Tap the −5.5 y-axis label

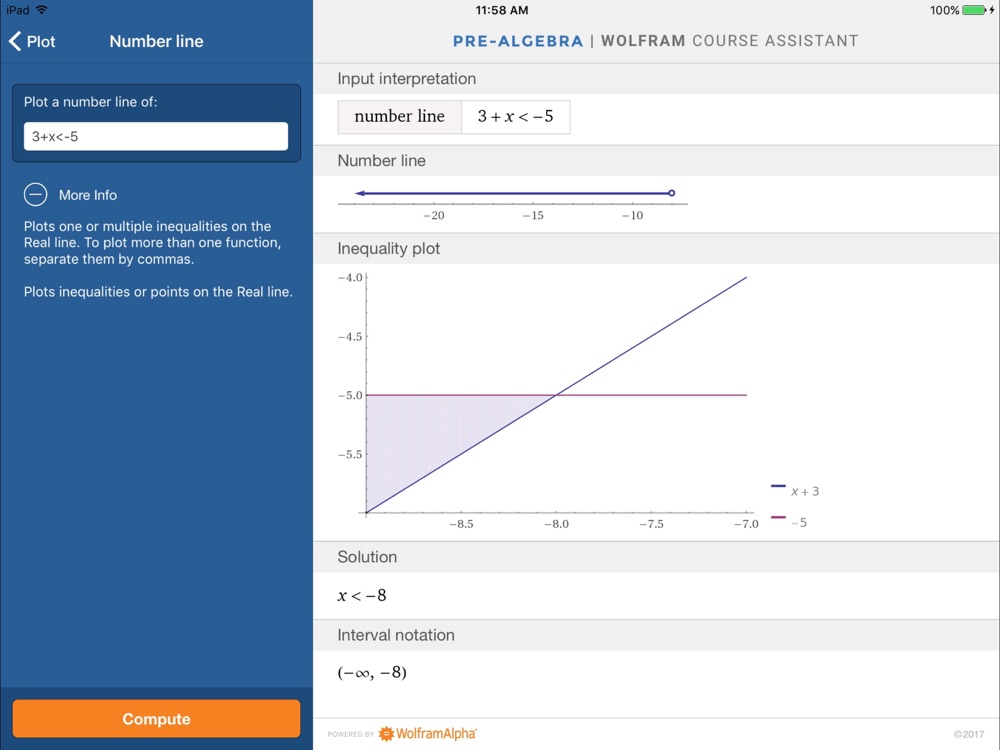point(350,455)
